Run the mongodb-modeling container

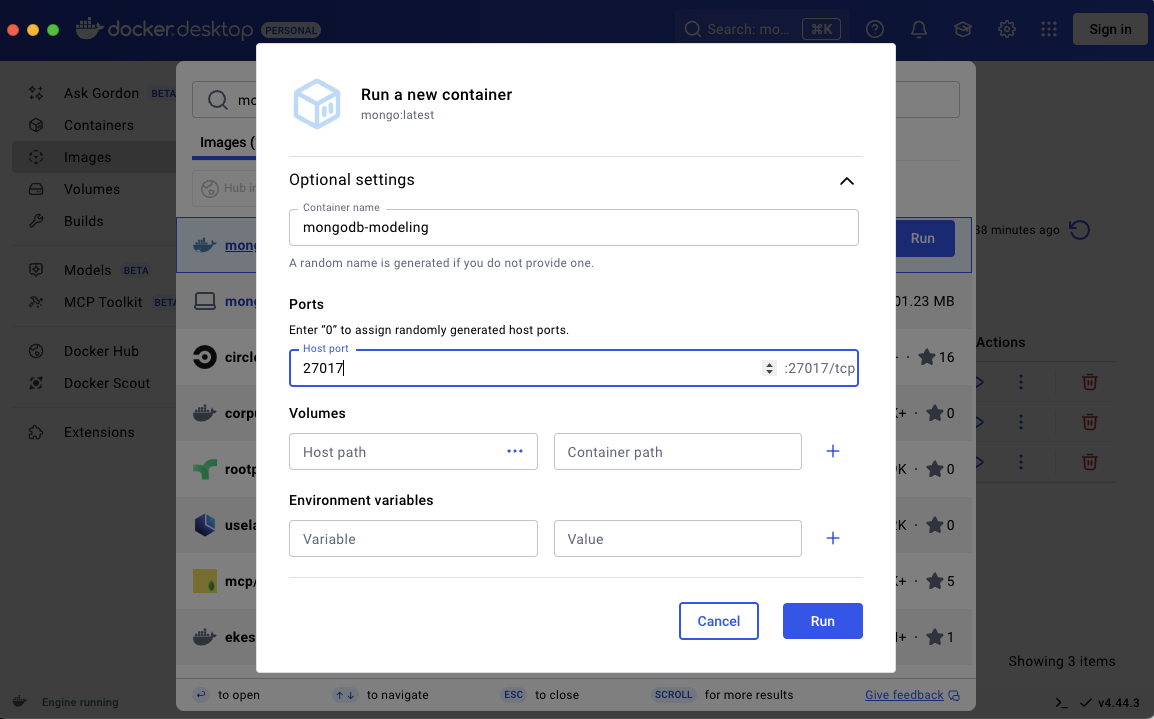pos(822,620)
